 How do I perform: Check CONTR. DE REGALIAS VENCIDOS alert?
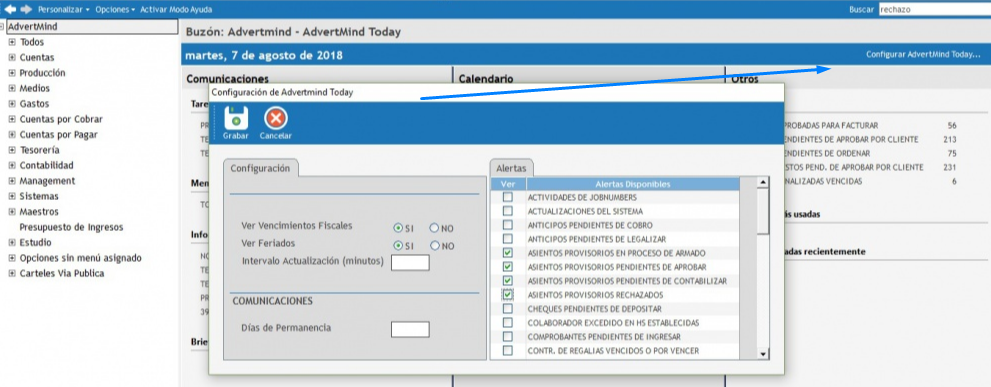pos(508,350)
